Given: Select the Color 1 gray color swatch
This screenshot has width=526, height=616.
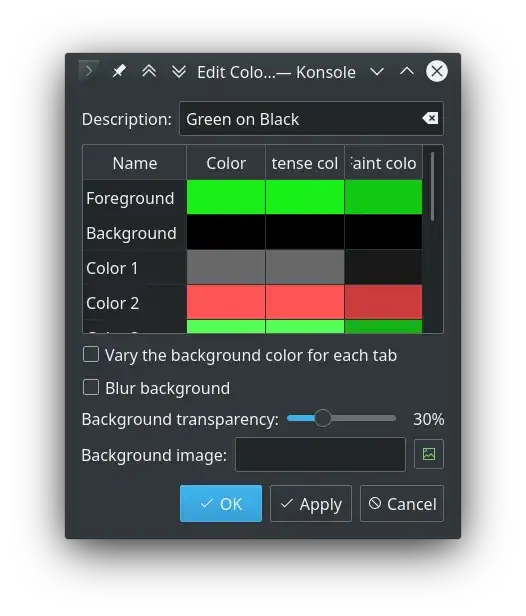Looking at the screenshot, I should [226, 267].
